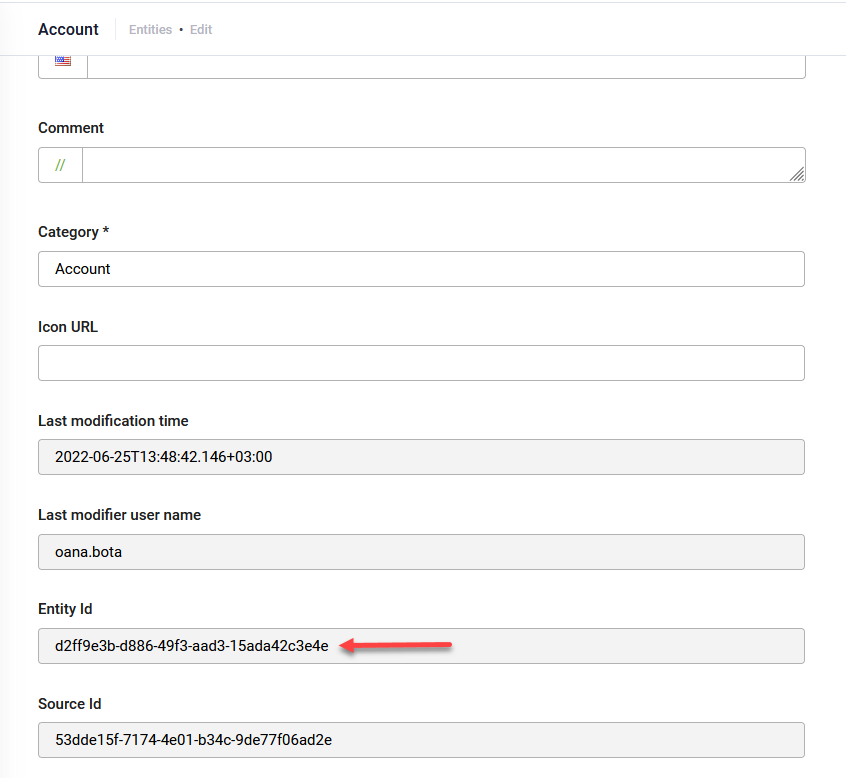
Task: Click the Edit breadcrumb item
Action: tap(201, 30)
